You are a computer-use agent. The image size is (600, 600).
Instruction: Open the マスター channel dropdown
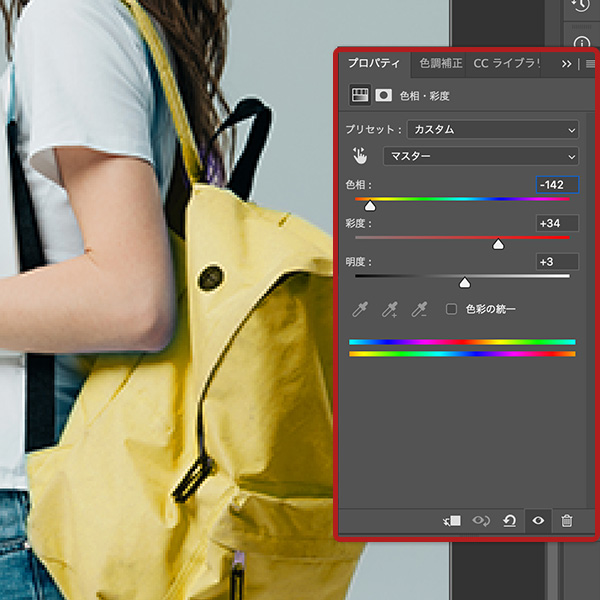480,156
